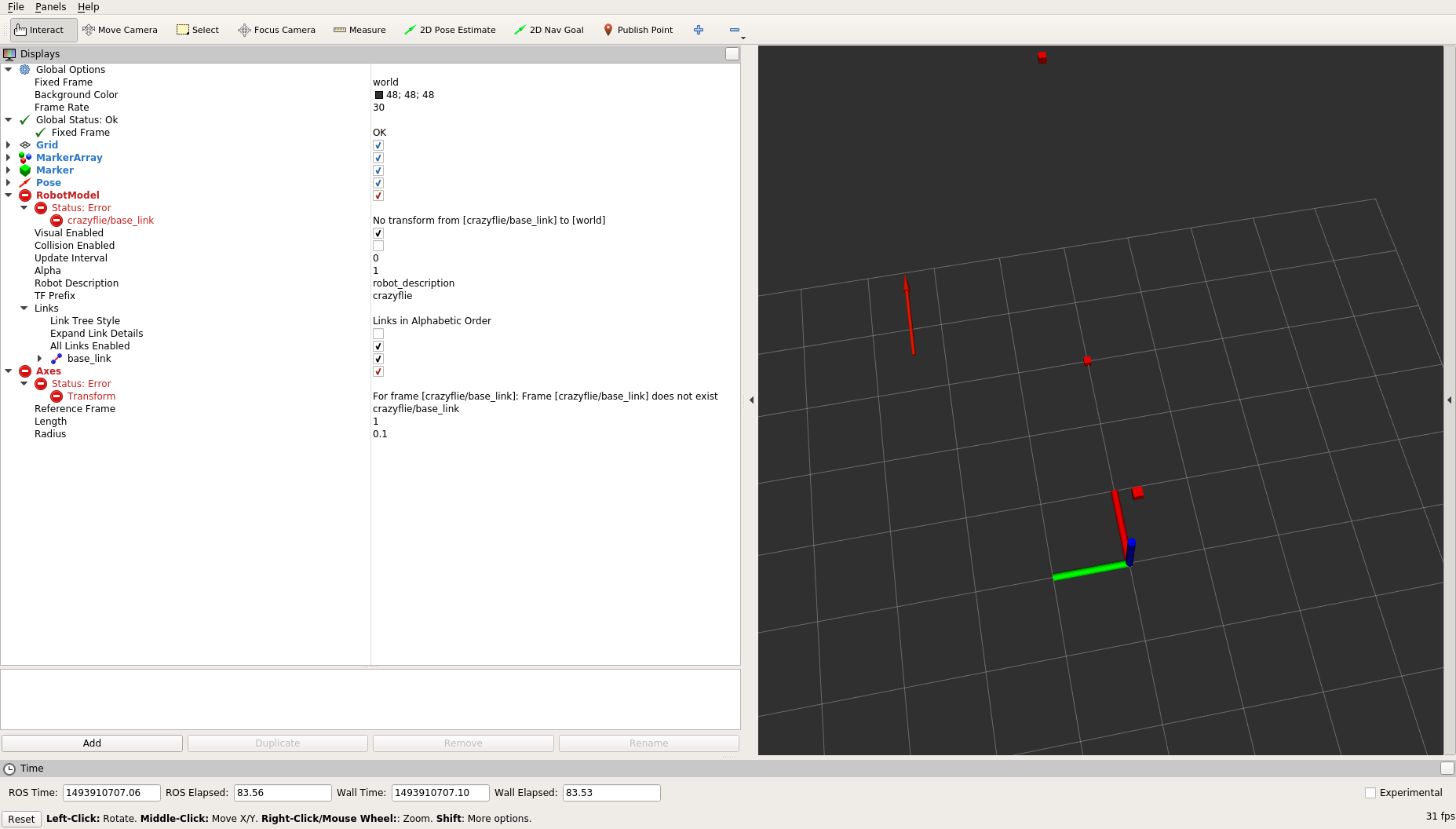The image size is (1456, 829).
Task: Click the Background Color swatch
Action: 379,95
